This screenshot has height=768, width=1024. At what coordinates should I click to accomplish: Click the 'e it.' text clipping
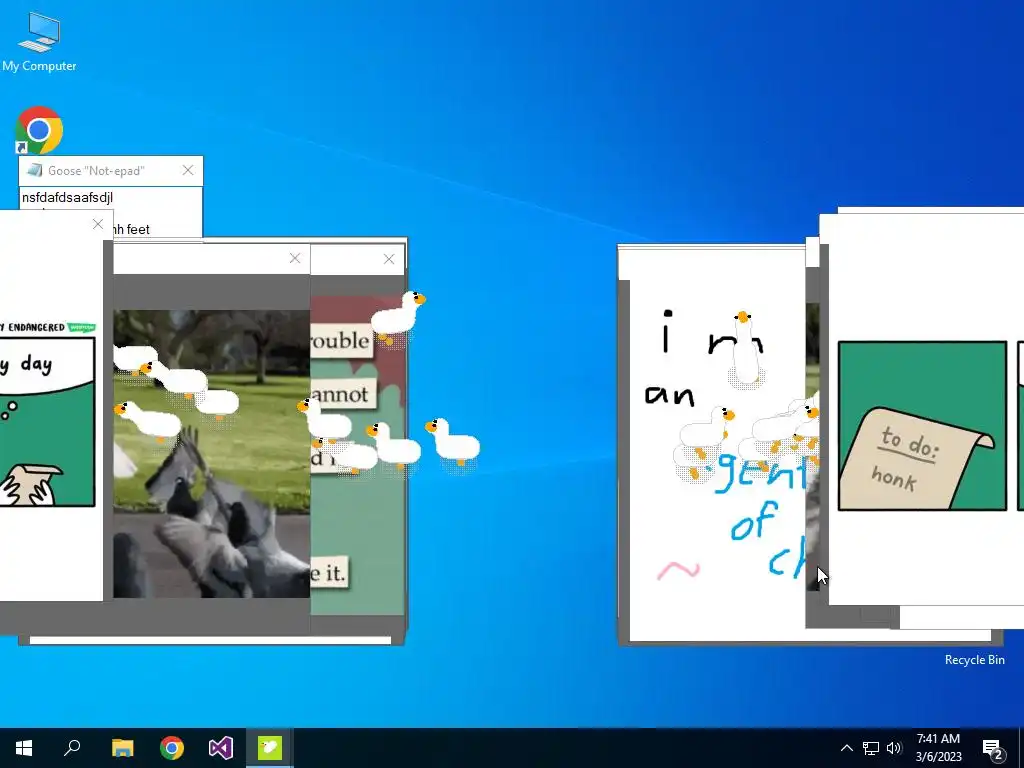(329, 572)
